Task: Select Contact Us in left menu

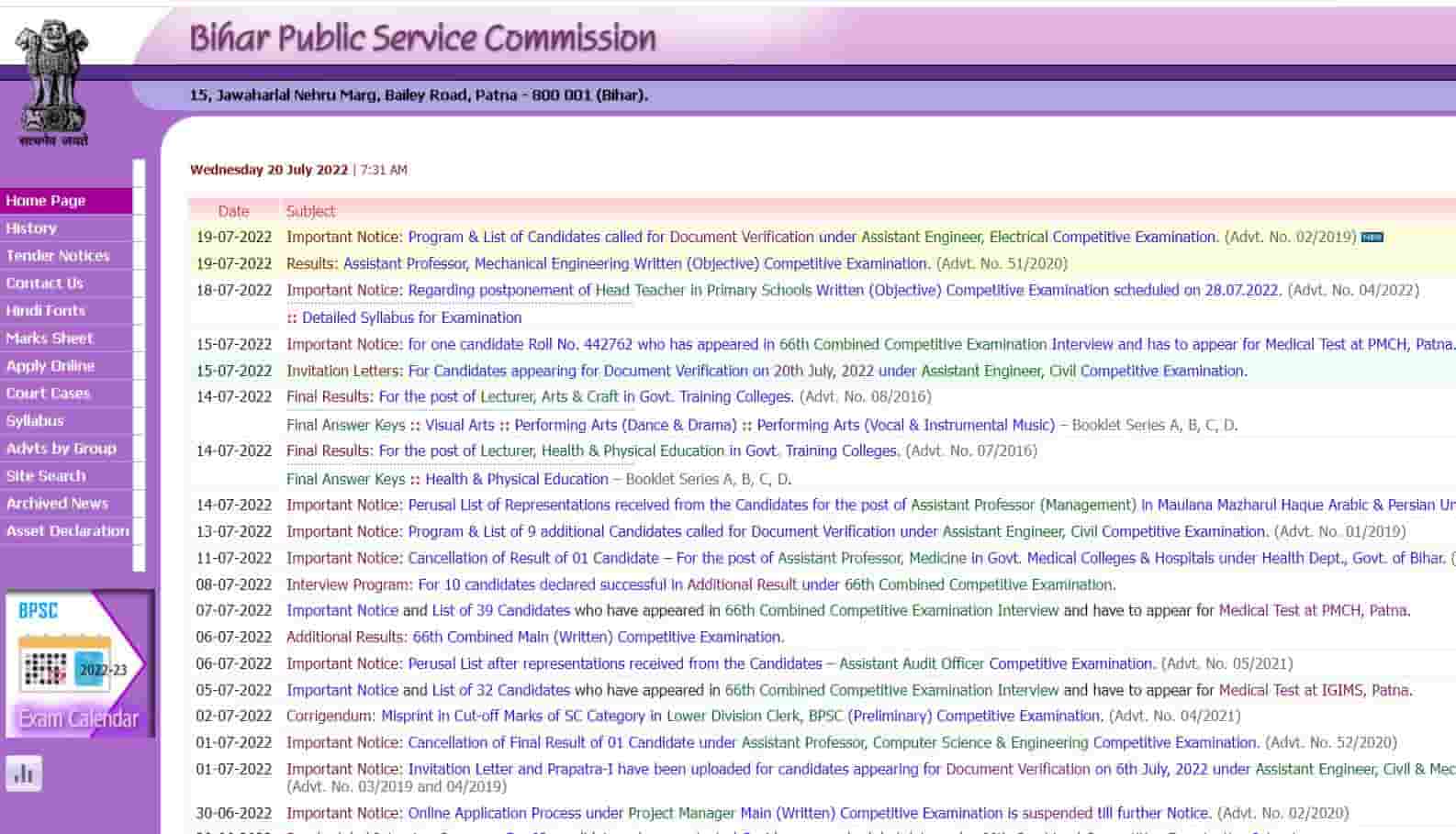Action: 44,284
